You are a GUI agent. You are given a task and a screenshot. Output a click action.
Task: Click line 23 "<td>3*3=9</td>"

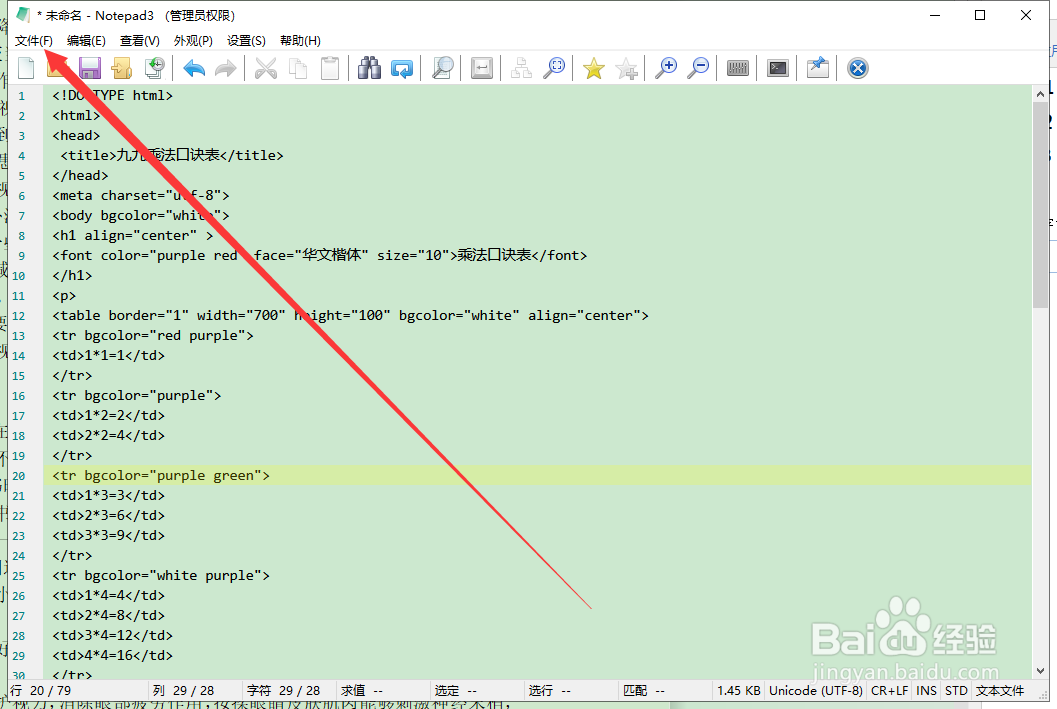tap(109, 535)
